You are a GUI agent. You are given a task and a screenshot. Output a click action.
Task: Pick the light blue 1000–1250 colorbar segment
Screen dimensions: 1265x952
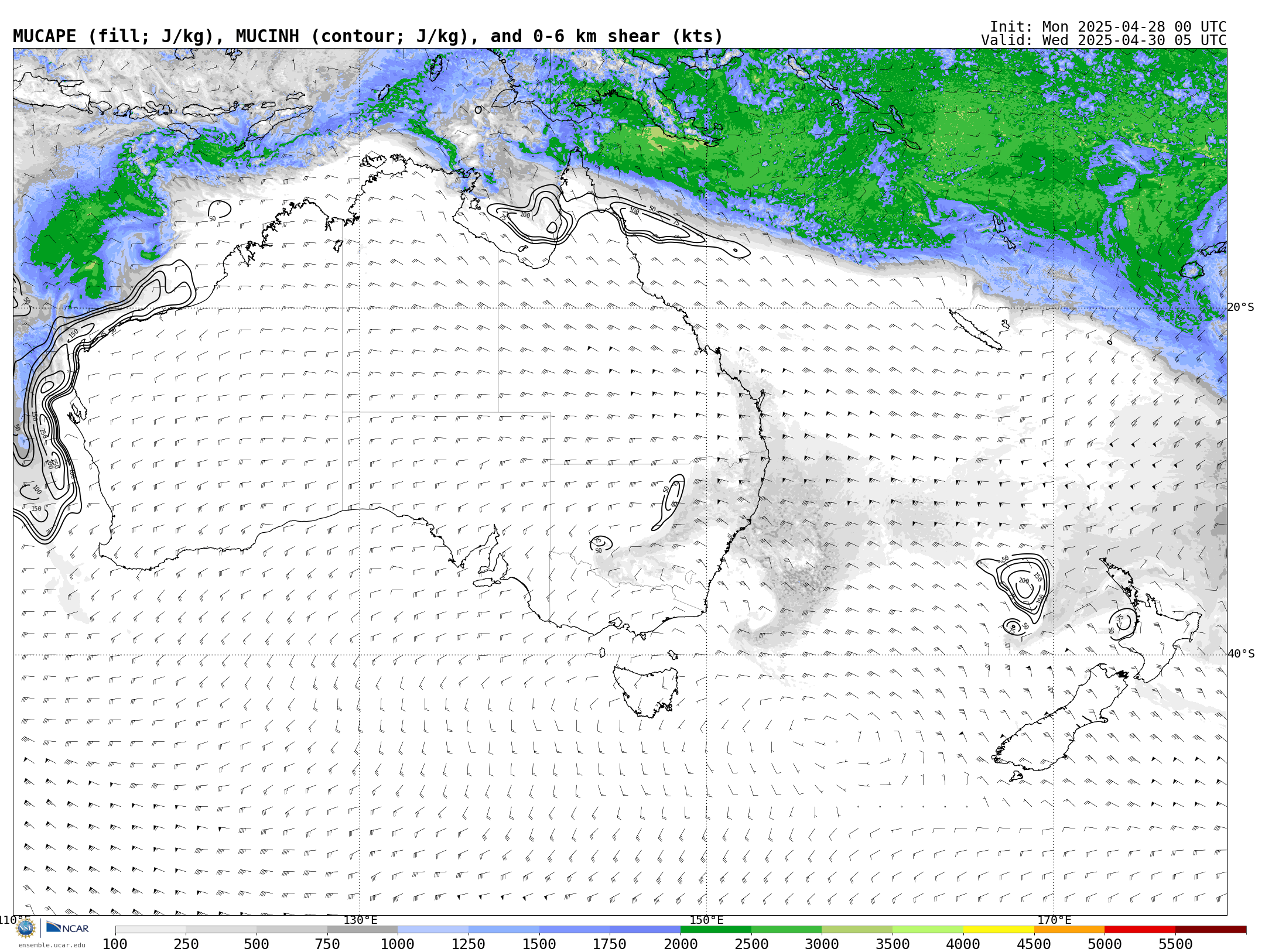point(433,930)
